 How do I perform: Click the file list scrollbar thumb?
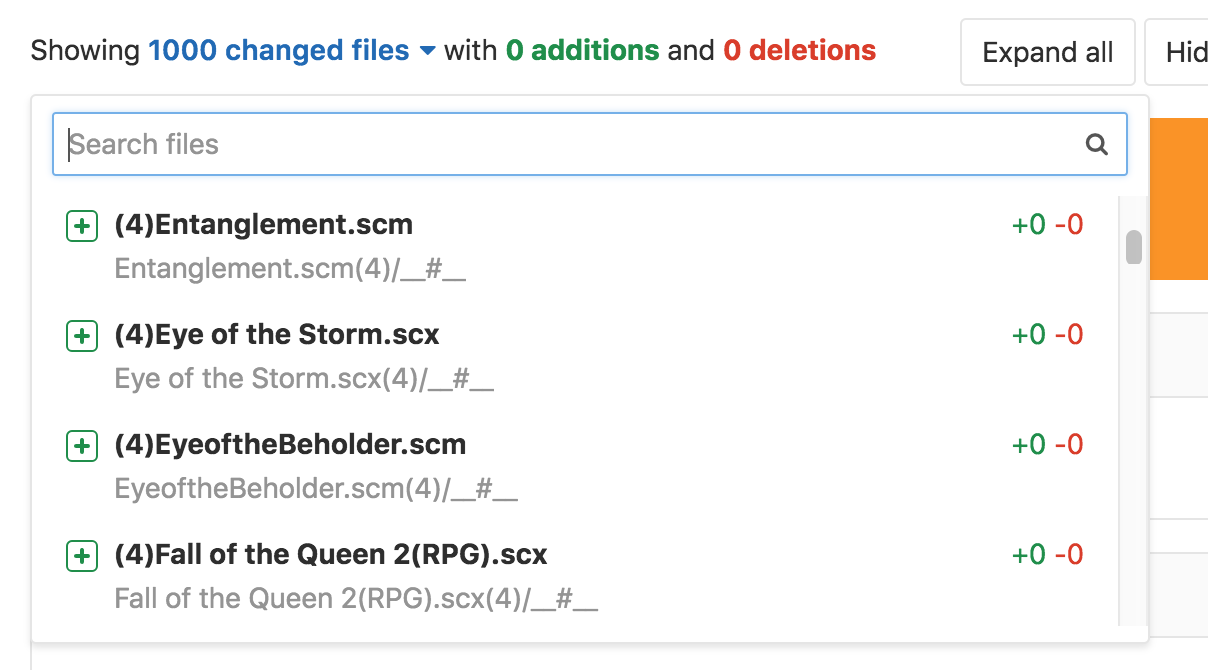tap(1133, 247)
